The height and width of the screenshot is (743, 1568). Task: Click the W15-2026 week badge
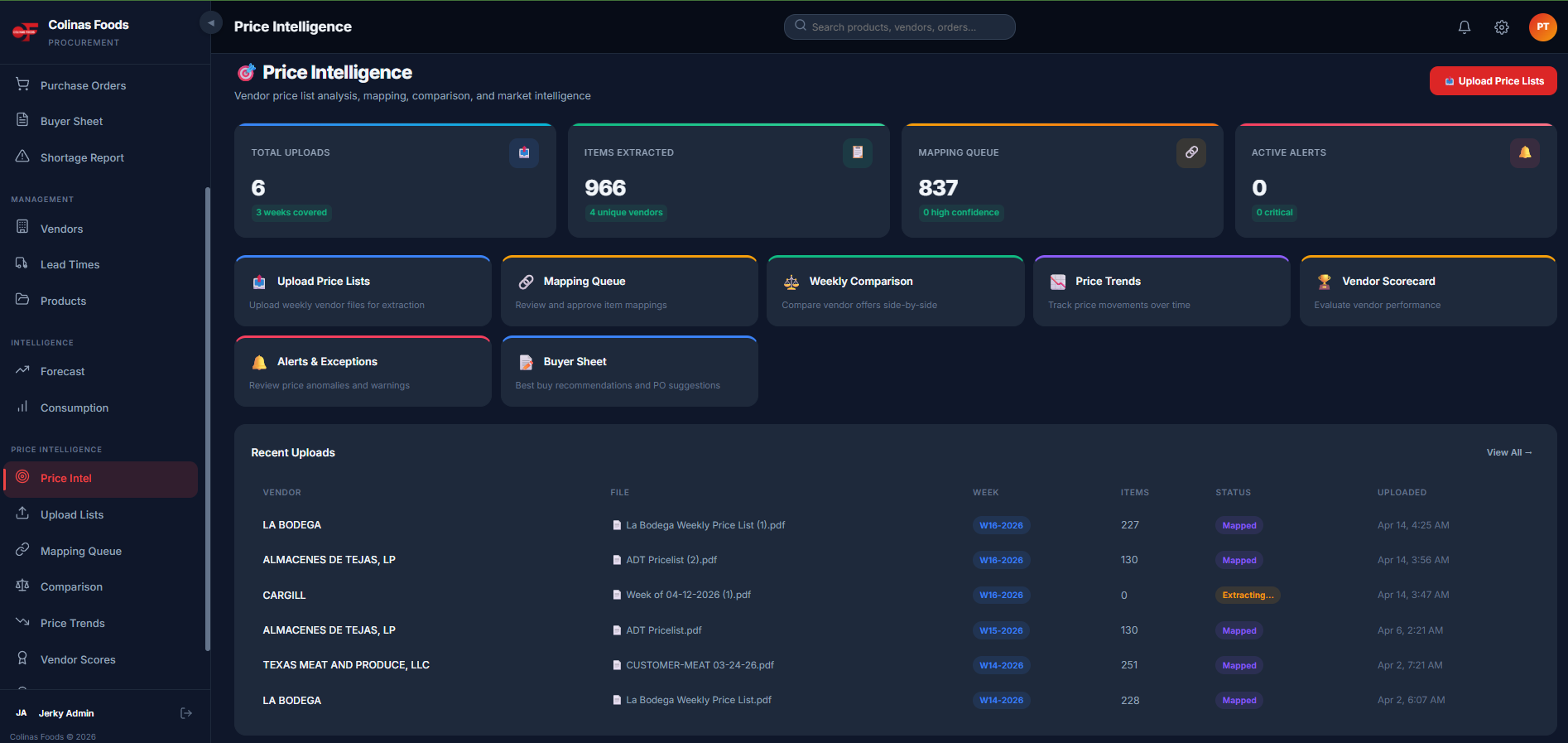(x=1001, y=630)
